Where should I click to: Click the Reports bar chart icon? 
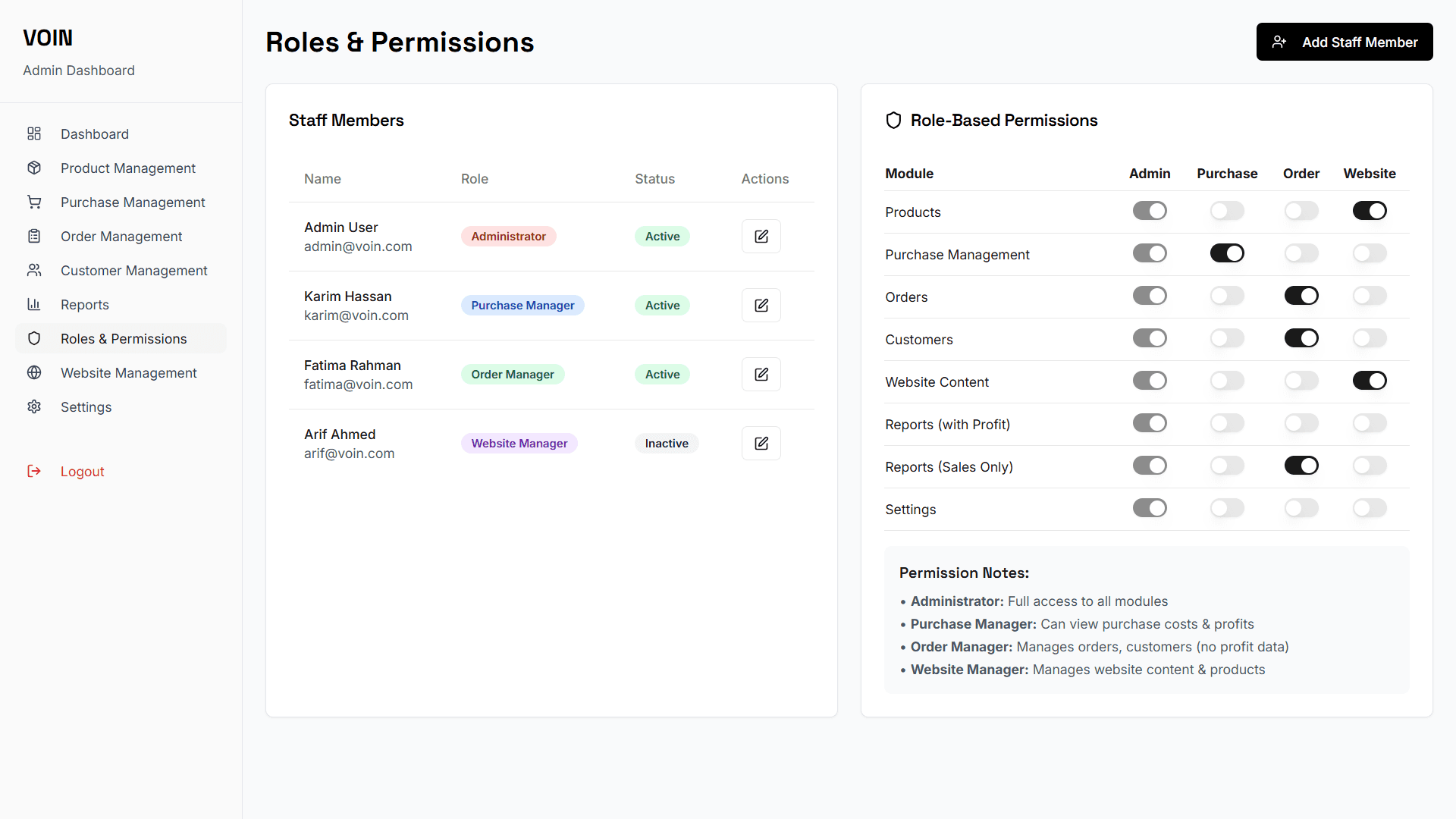tap(34, 305)
